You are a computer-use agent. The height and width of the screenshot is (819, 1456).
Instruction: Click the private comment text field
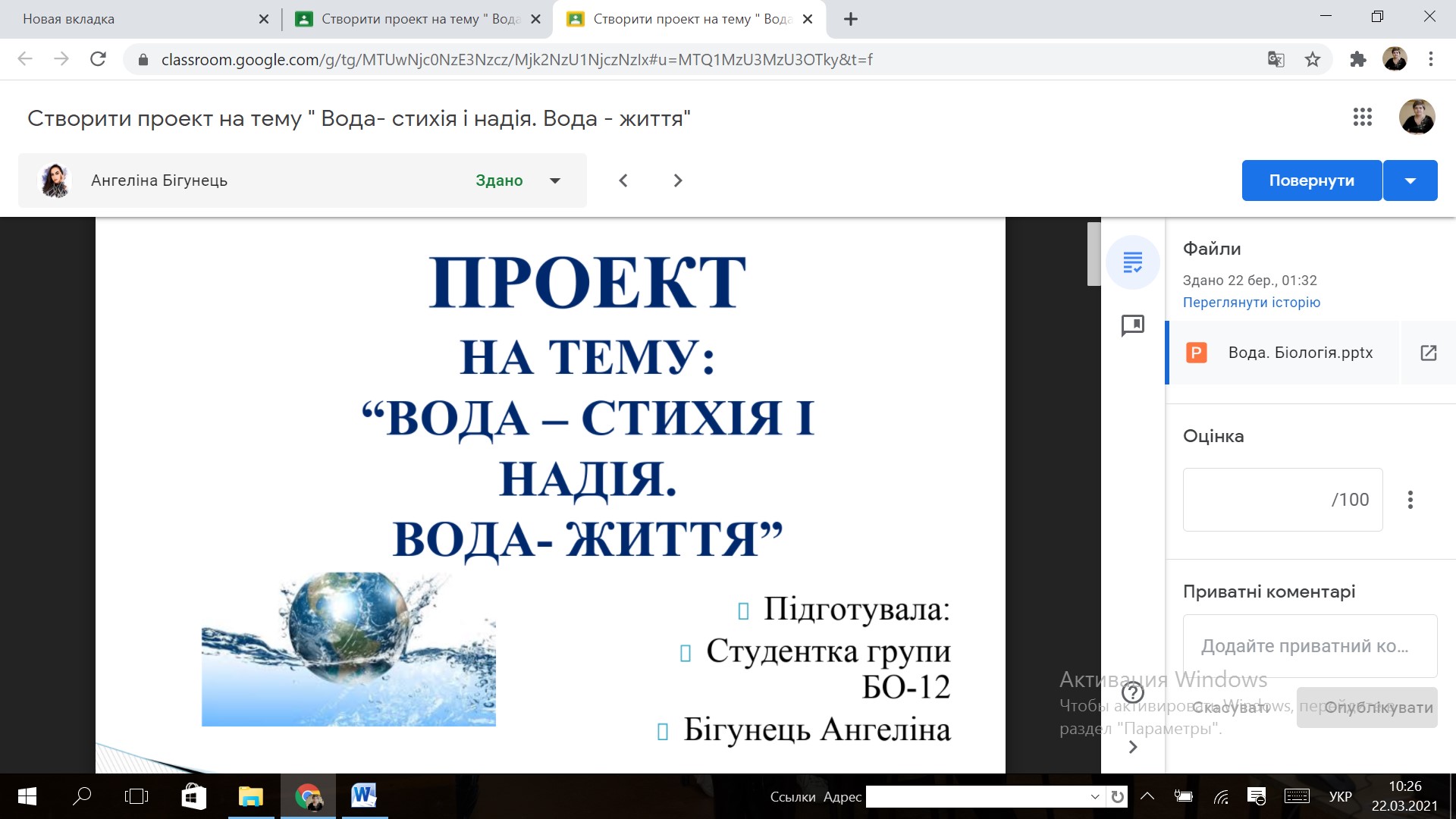click(x=1310, y=646)
